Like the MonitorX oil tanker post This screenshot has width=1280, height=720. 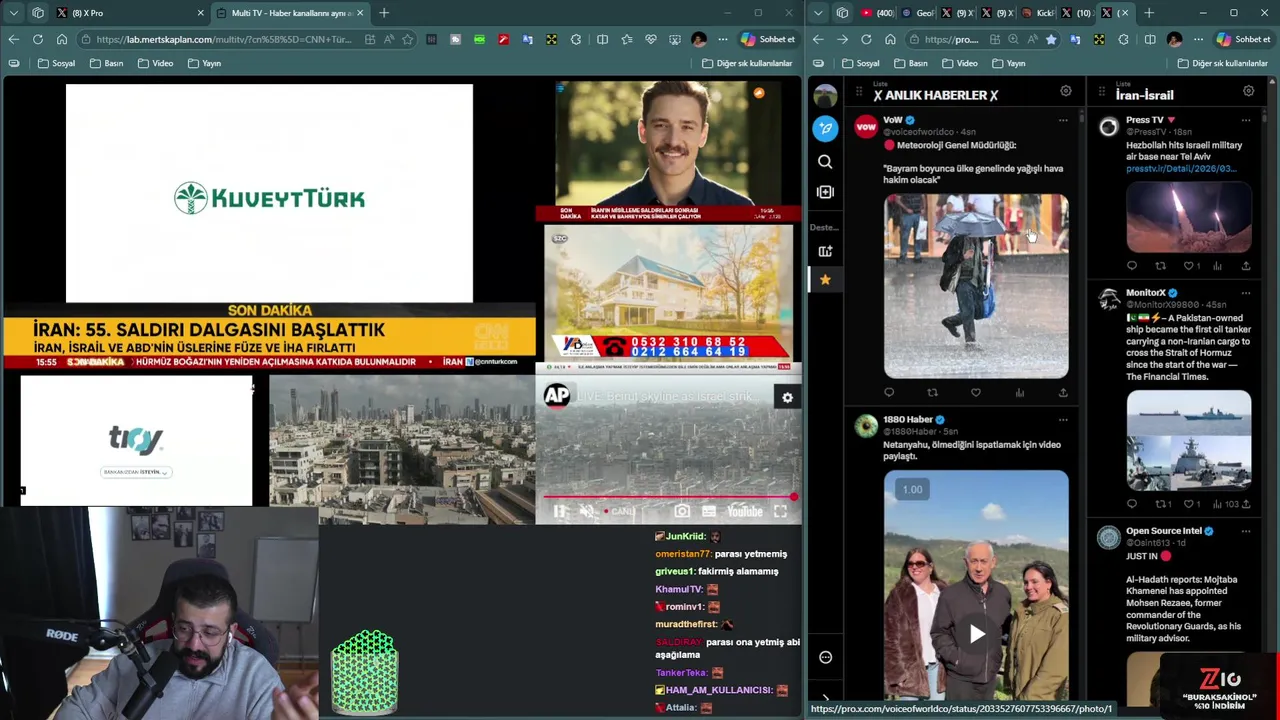click(1190, 504)
